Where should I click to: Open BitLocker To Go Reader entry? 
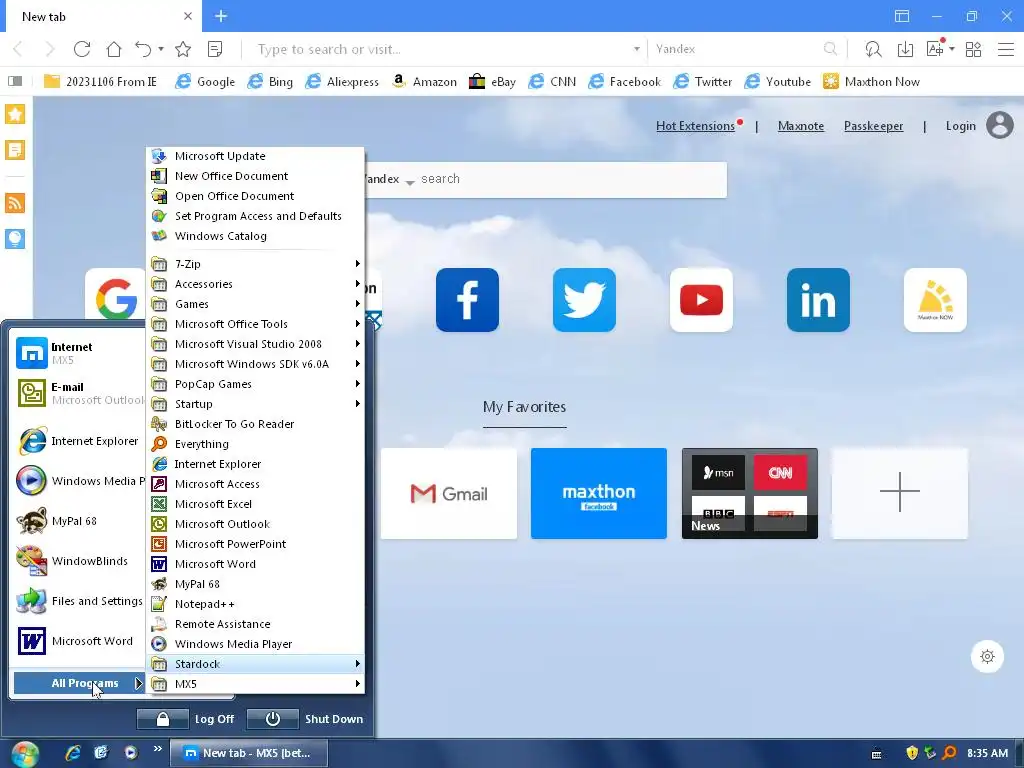255,424
